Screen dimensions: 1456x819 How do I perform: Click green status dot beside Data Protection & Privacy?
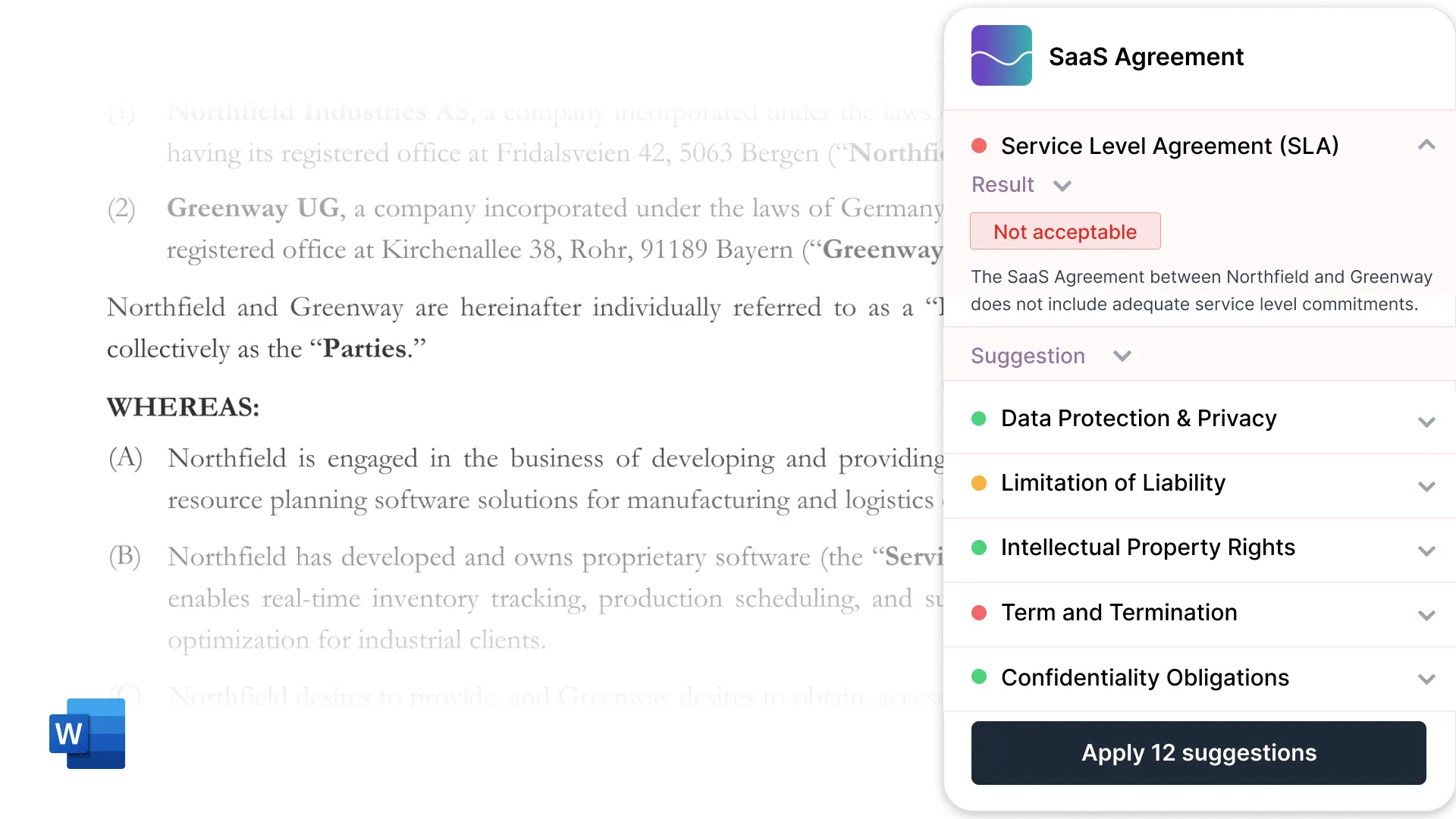979,419
